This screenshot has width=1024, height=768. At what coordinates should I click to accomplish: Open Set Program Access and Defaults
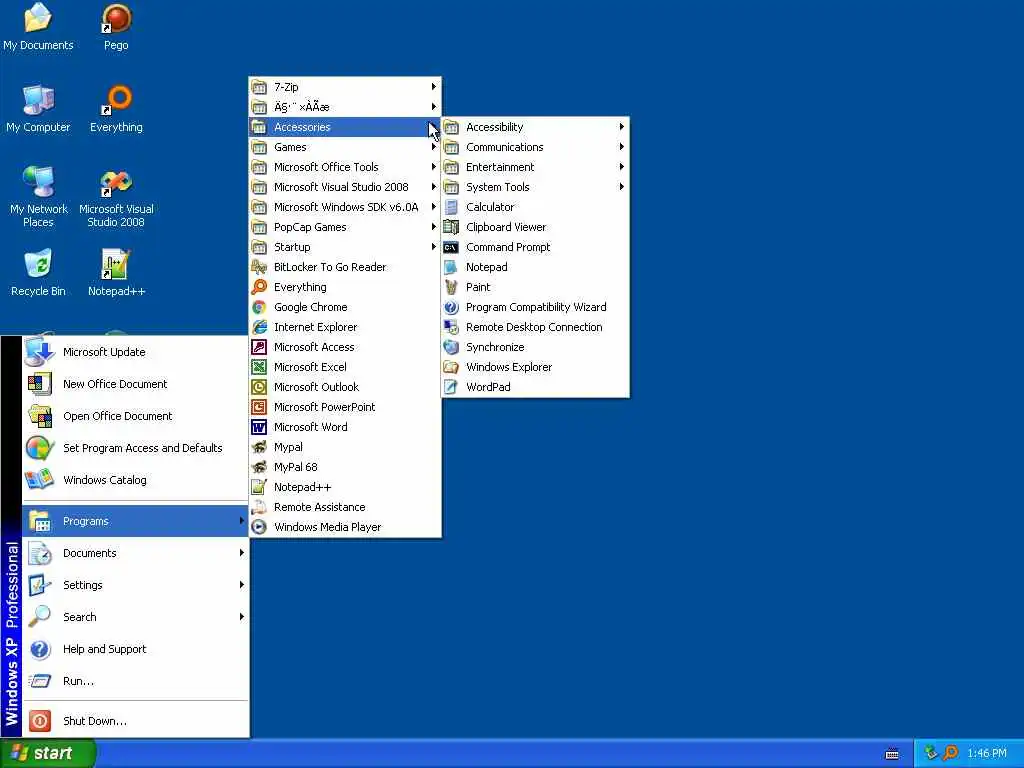pos(136,448)
